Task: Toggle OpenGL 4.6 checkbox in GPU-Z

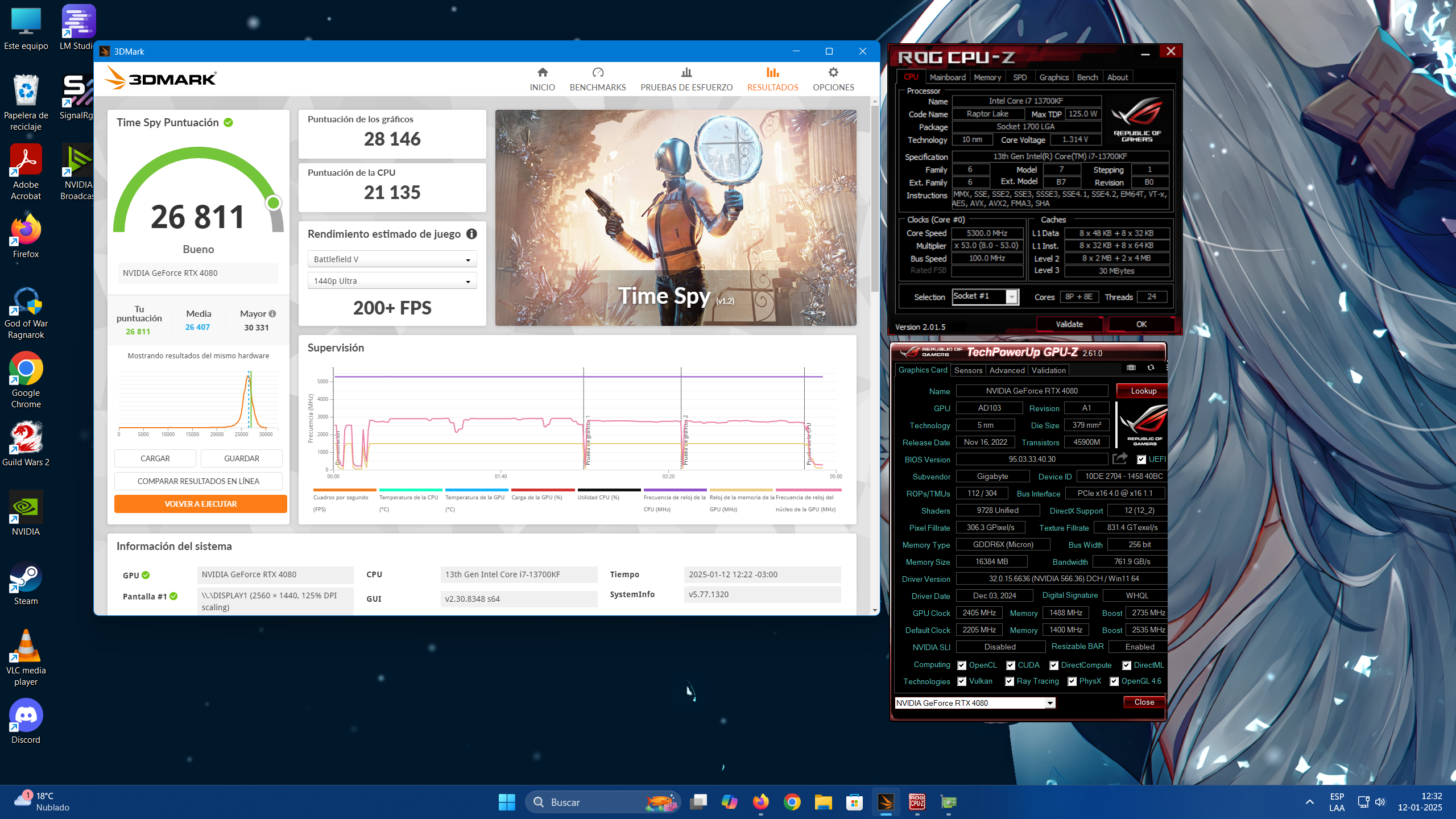Action: point(1114,681)
